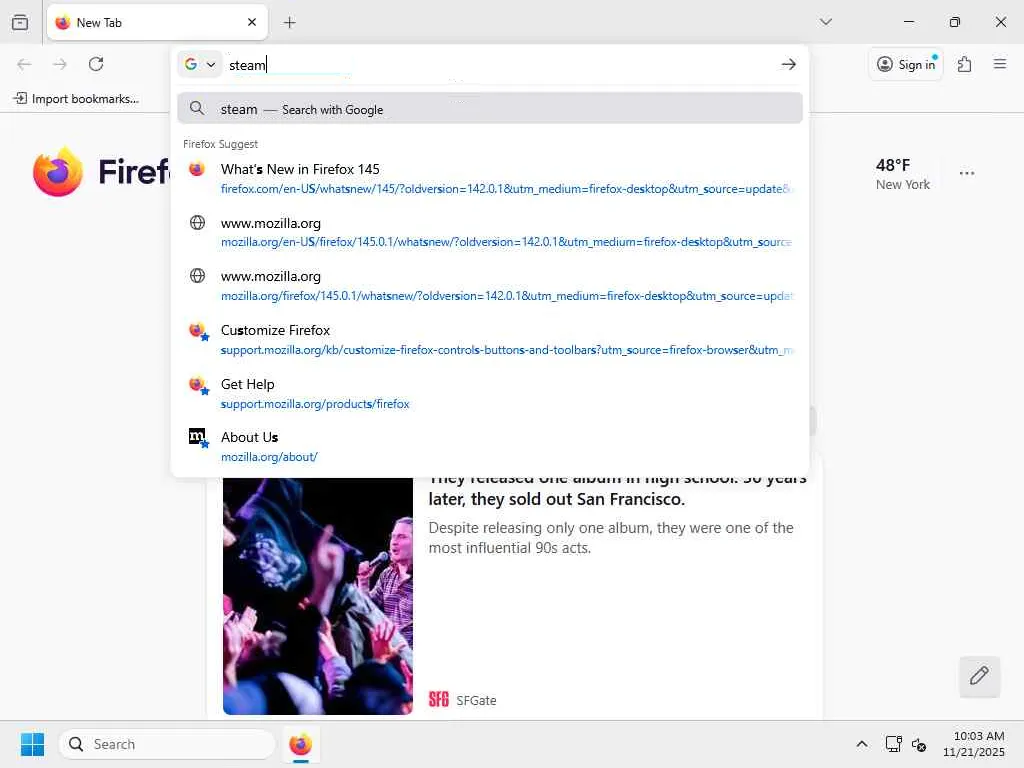Viewport: 1024px width, 768px height.
Task: Minimize the Firefox window
Action: click(x=908, y=22)
